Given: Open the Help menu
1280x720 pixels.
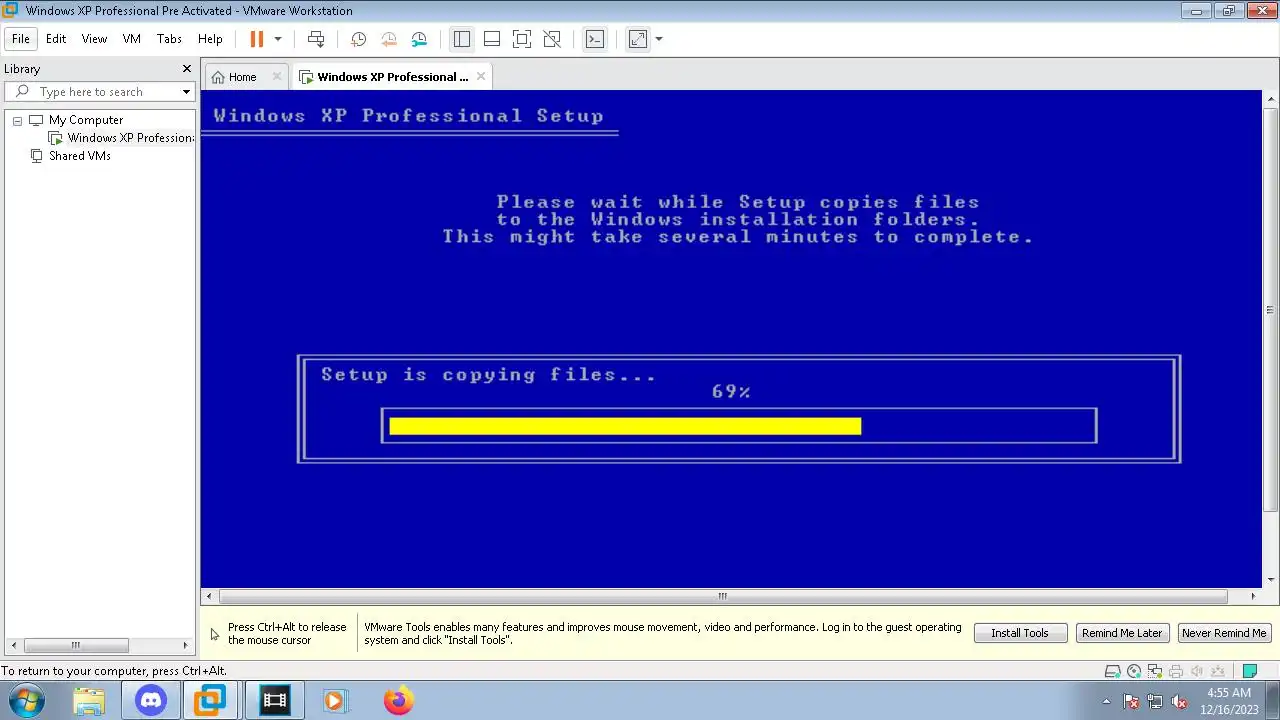Looking at the screenshot, I should coord(210,39).
